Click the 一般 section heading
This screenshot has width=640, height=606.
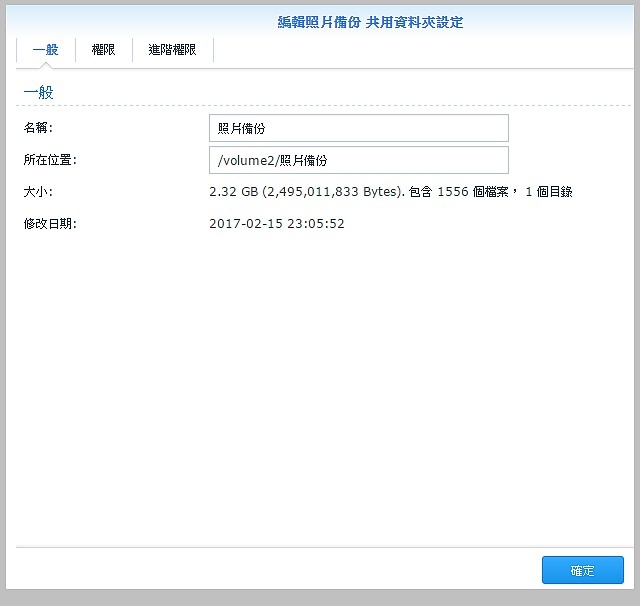click(x=38, y=92)
